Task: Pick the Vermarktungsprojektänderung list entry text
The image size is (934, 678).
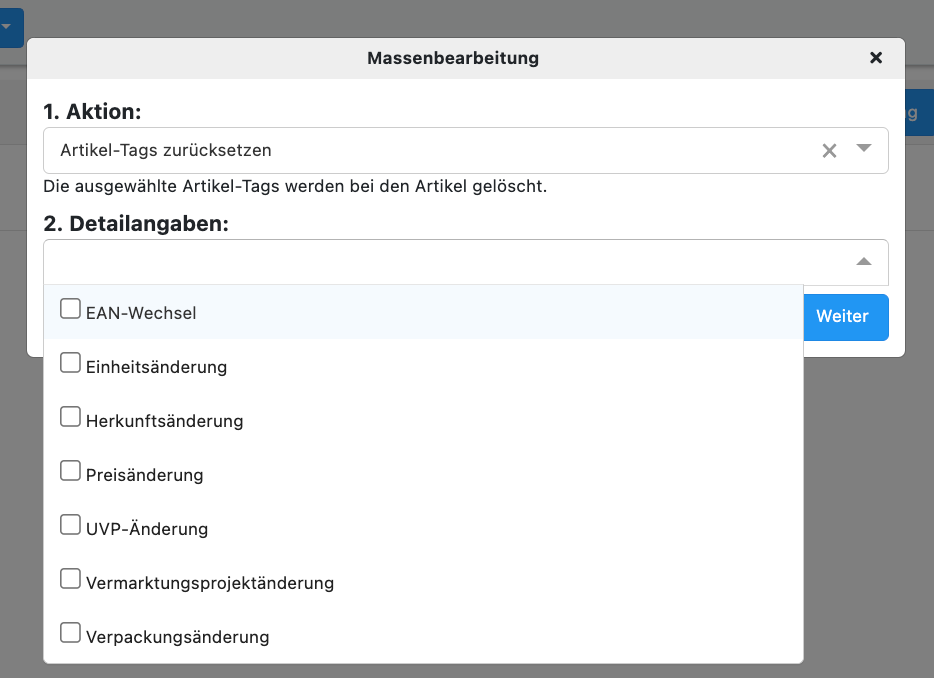Action: 210,583
